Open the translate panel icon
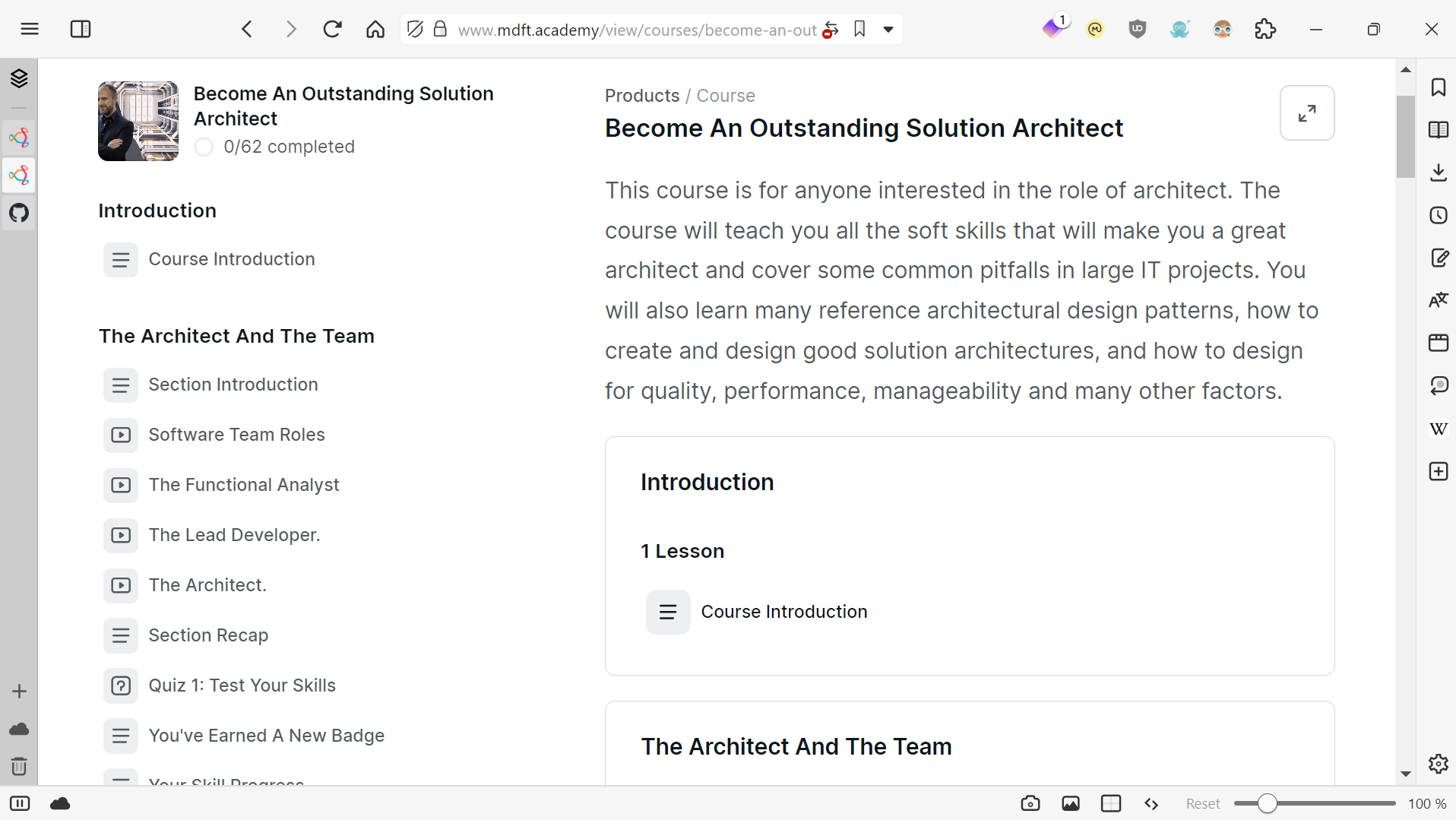The image size is (1456, 820). 1438,300
